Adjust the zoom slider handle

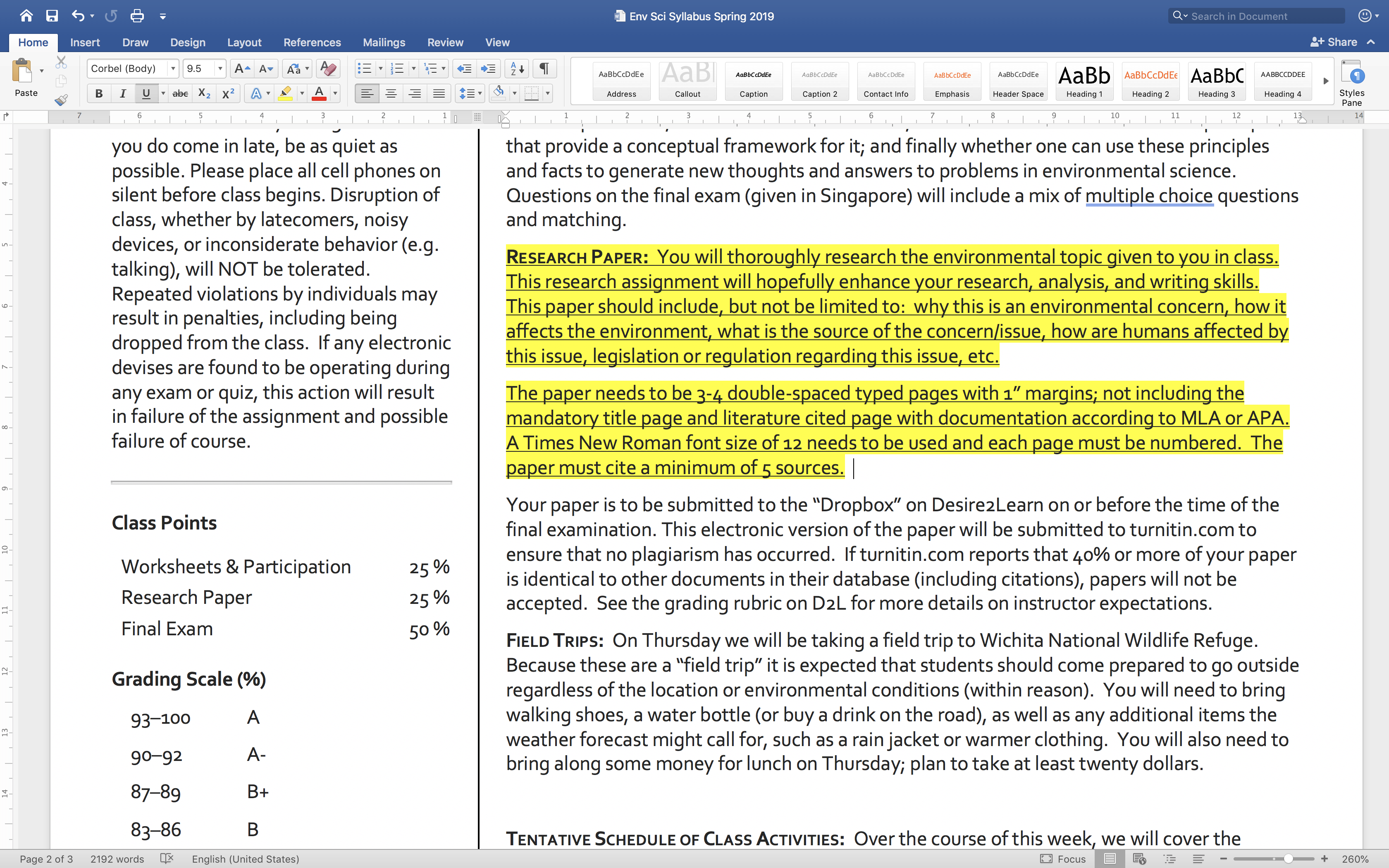(1289, 859)
